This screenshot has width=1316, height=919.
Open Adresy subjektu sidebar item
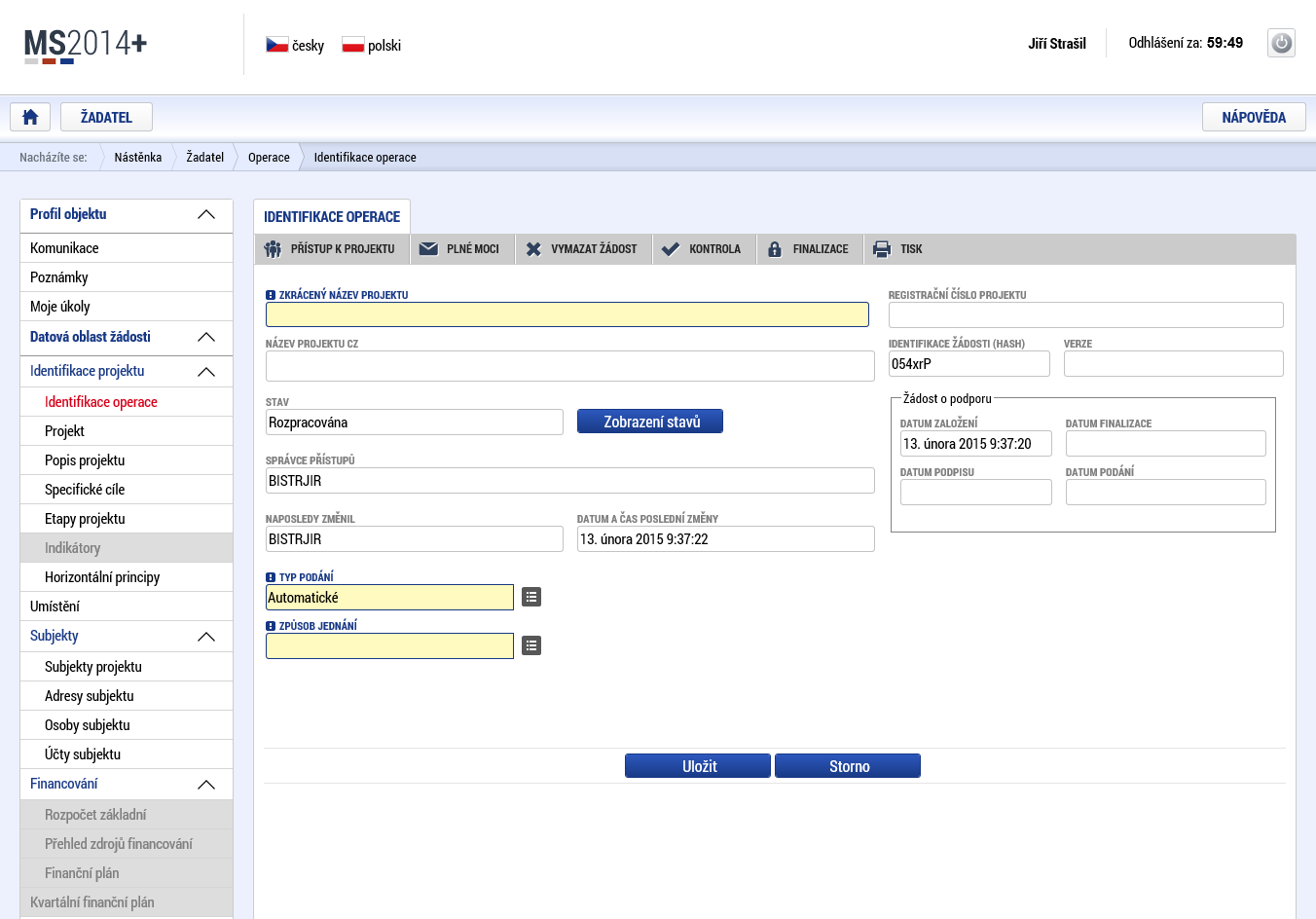point(127,696)
